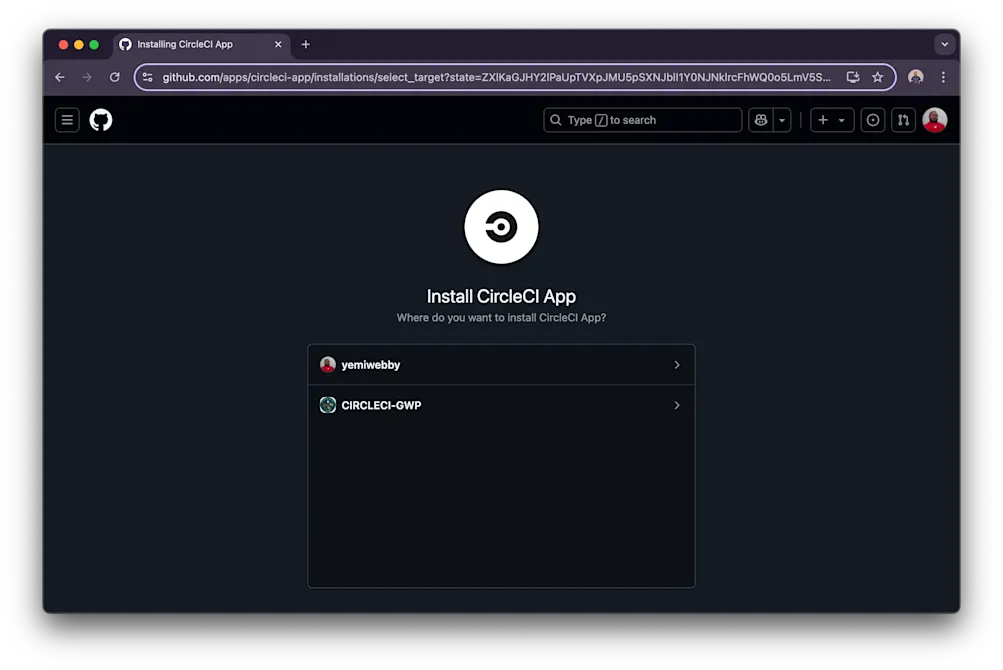Click yemiwebby avatar in install list

328,365
